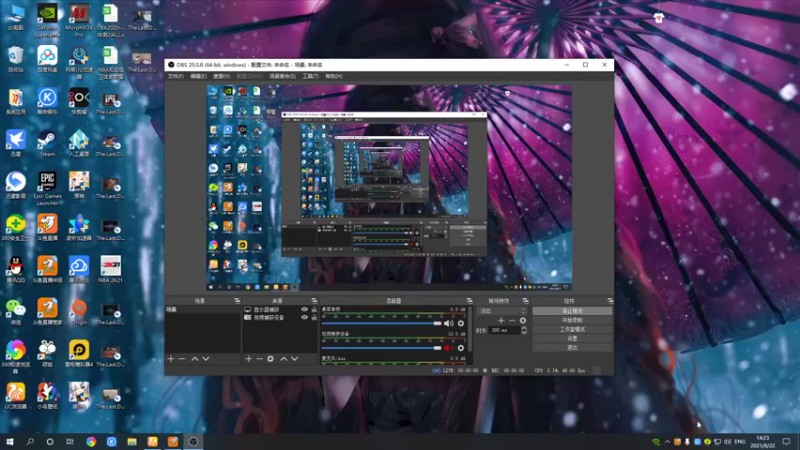The width and height of the screenshot is (800, 450).
Task: Open the View menu in OBS
Action: point(221,76)
